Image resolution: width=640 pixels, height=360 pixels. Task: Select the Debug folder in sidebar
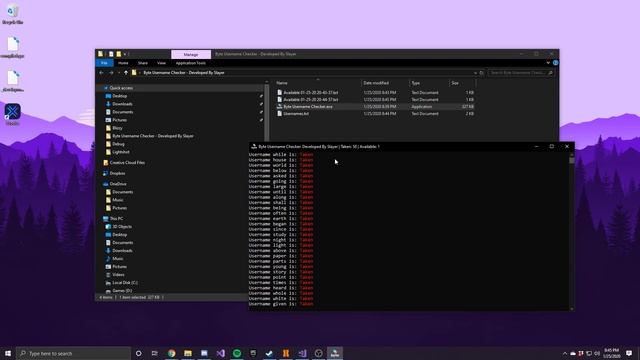(118, 144)
